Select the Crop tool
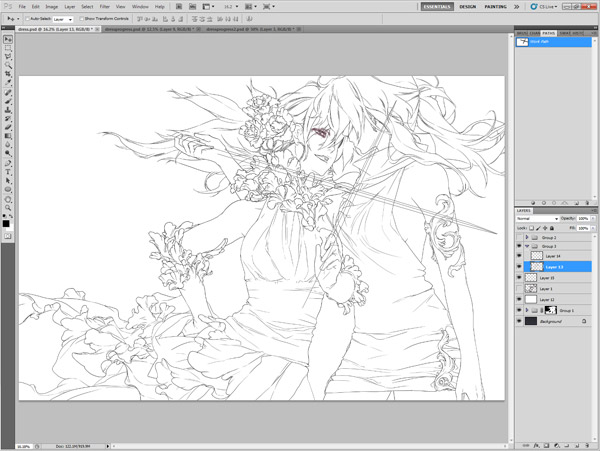600x451 pixels. pyautogui.click(x=8, y=73)
